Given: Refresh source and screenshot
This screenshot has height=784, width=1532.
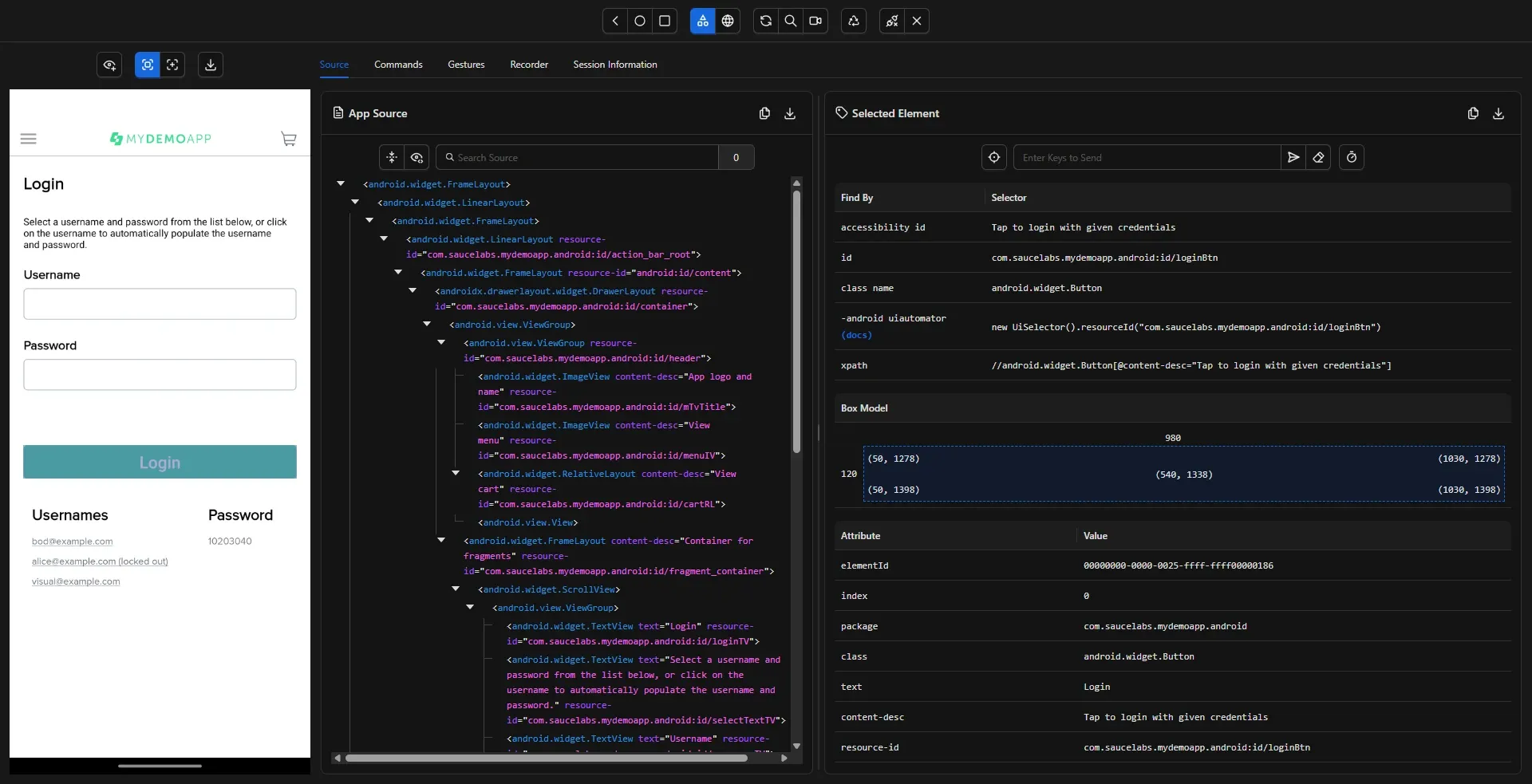Looking at the screenshot, I should tap(766, 21).
